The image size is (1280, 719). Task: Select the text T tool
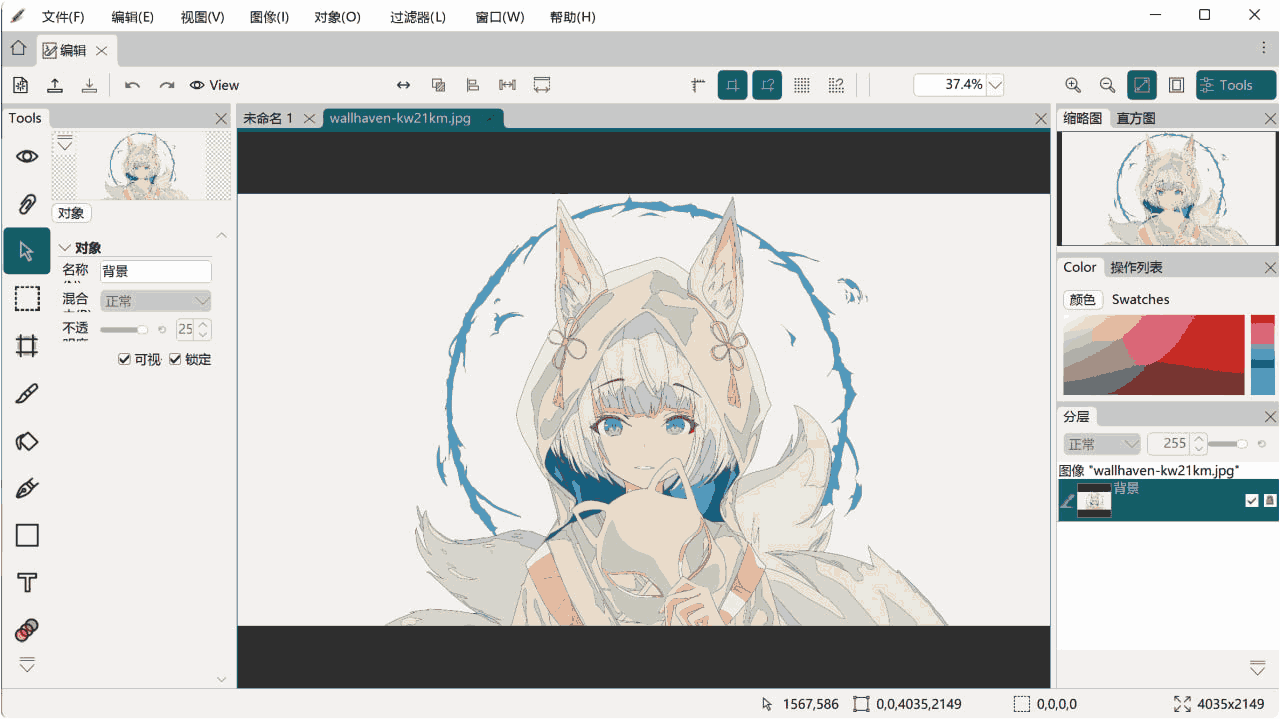27,582
